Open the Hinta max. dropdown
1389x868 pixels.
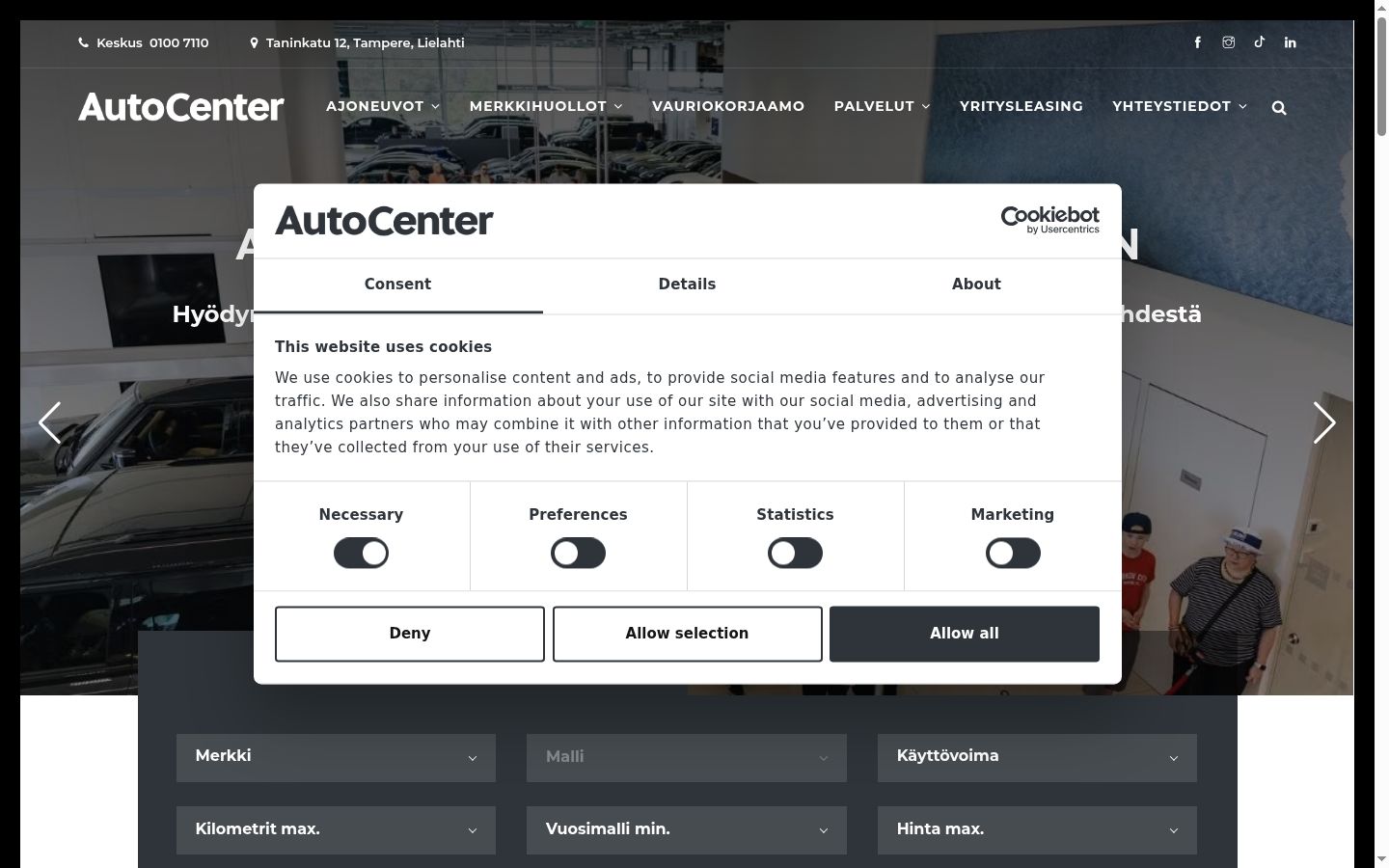click(1037, 829)
